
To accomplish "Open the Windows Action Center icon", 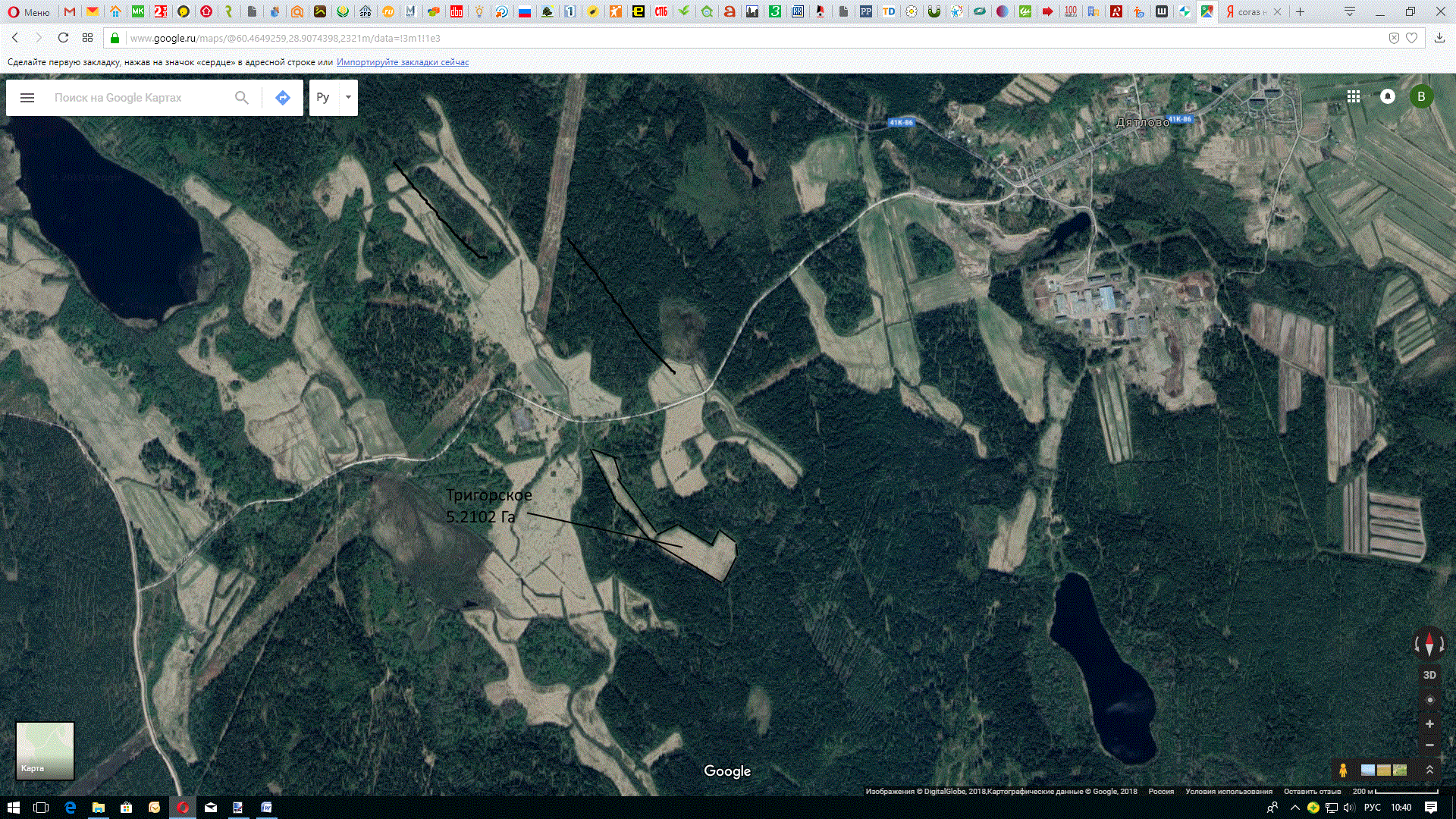I will click(x=1431, y=808).
